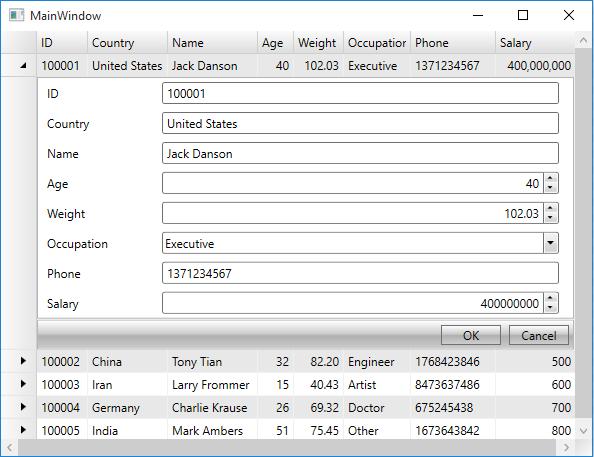Click the Salary numeric field
The height and width of the screenshot is (457, 594).
pos(353,303)
